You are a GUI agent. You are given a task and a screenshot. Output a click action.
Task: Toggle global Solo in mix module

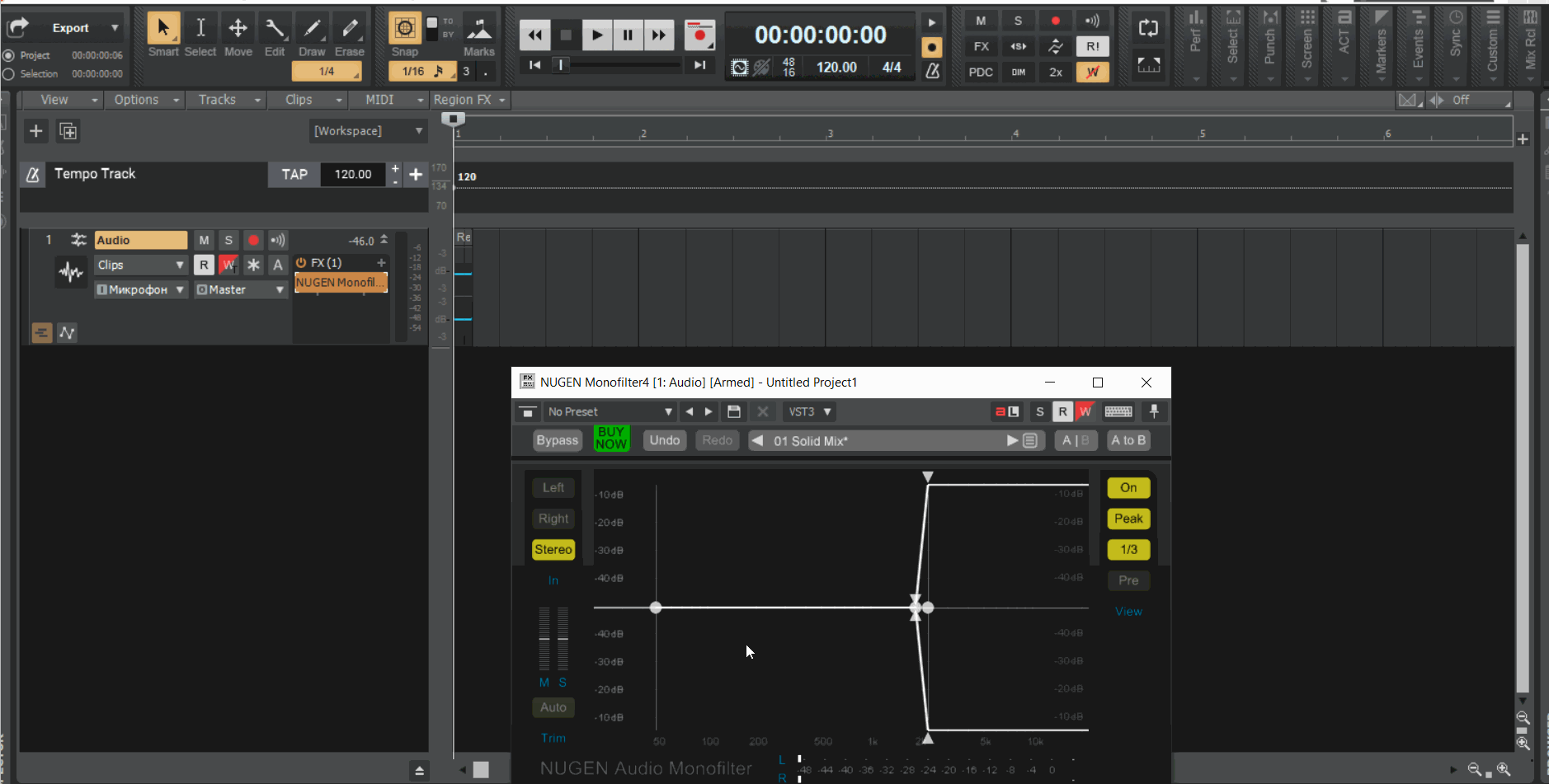pos(1018,21)
